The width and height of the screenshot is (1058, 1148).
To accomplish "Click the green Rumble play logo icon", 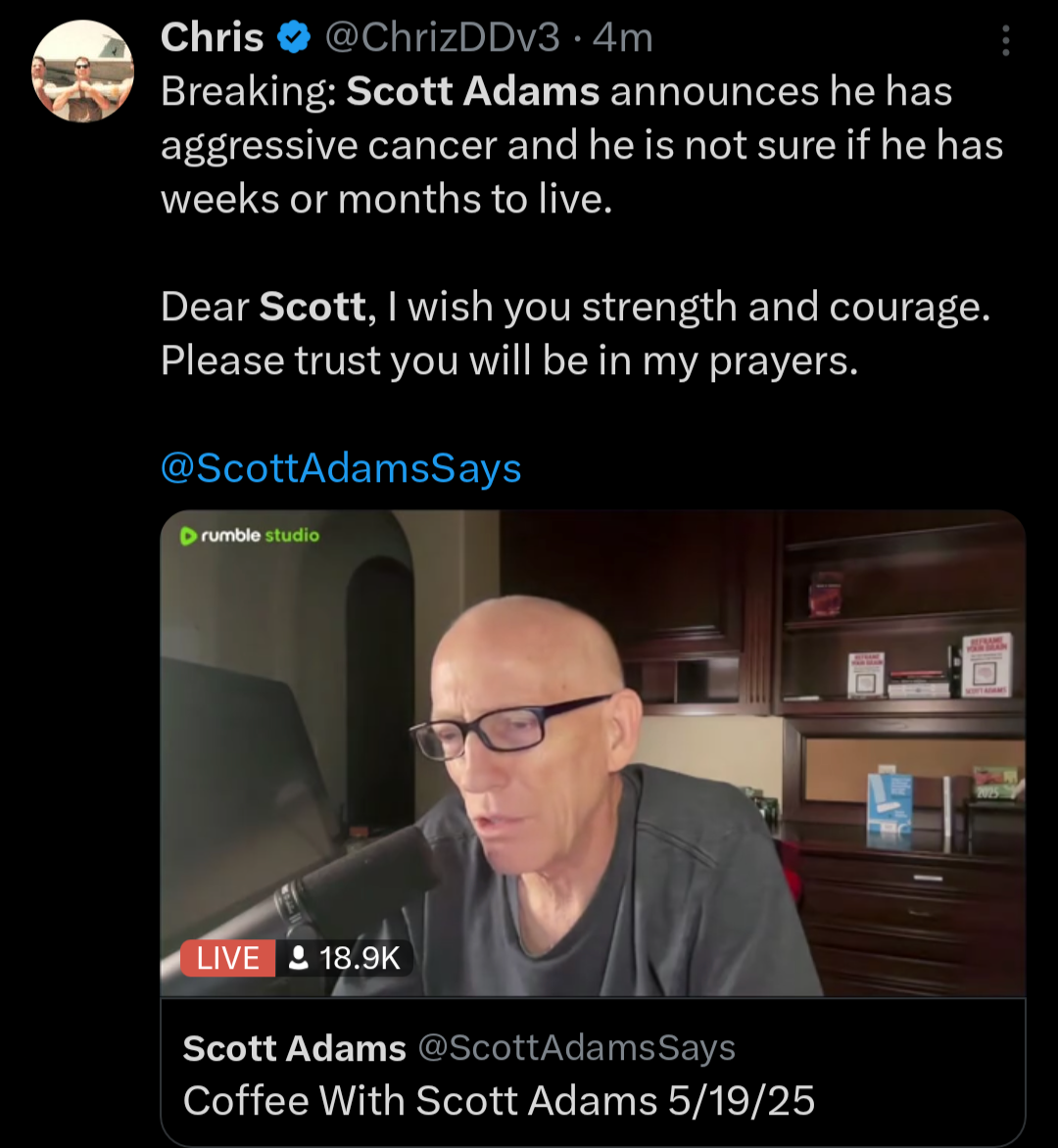I will [187, 536].
